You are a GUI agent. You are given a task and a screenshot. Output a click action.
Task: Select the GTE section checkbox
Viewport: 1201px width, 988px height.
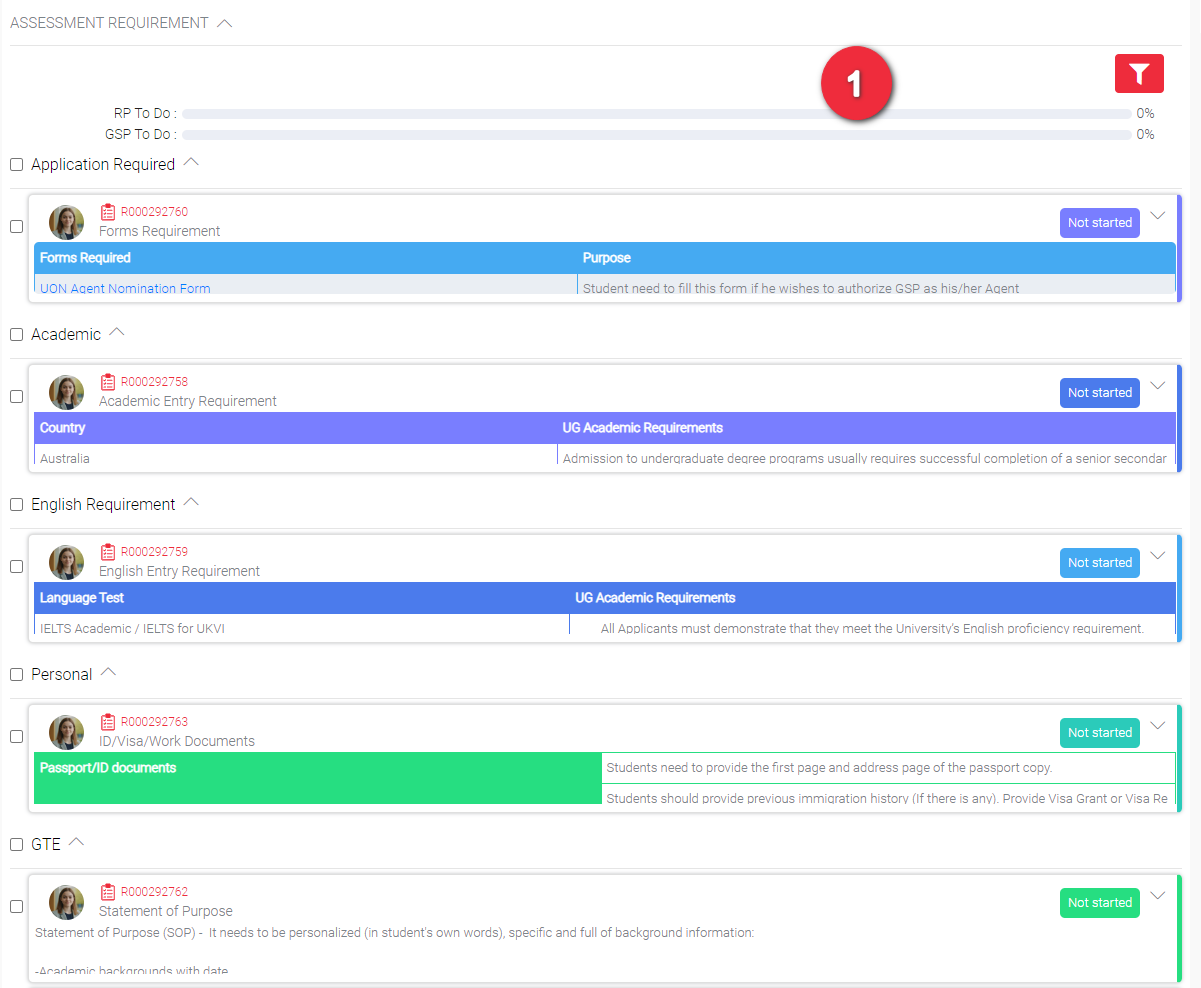click(17, 844)
